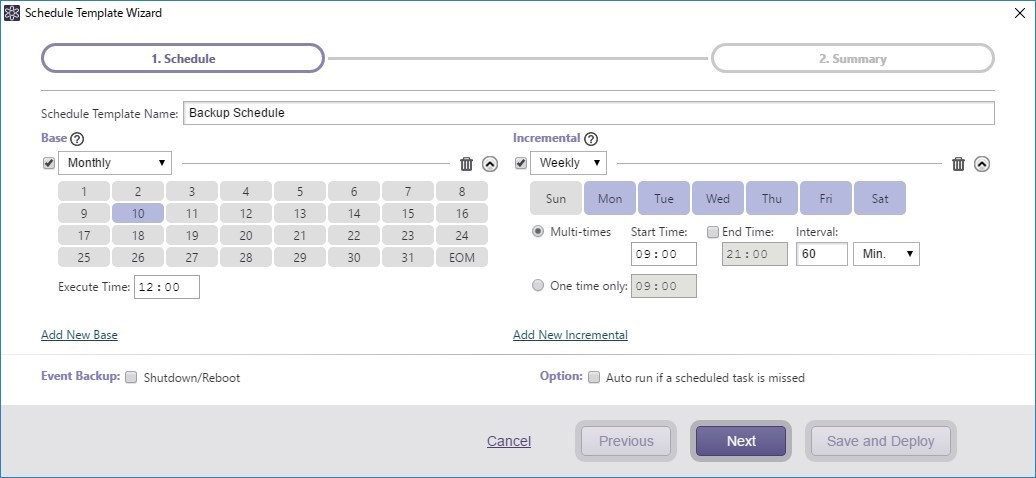Delete the Incremental schedule using trash icon

click(x=958, y=164)
